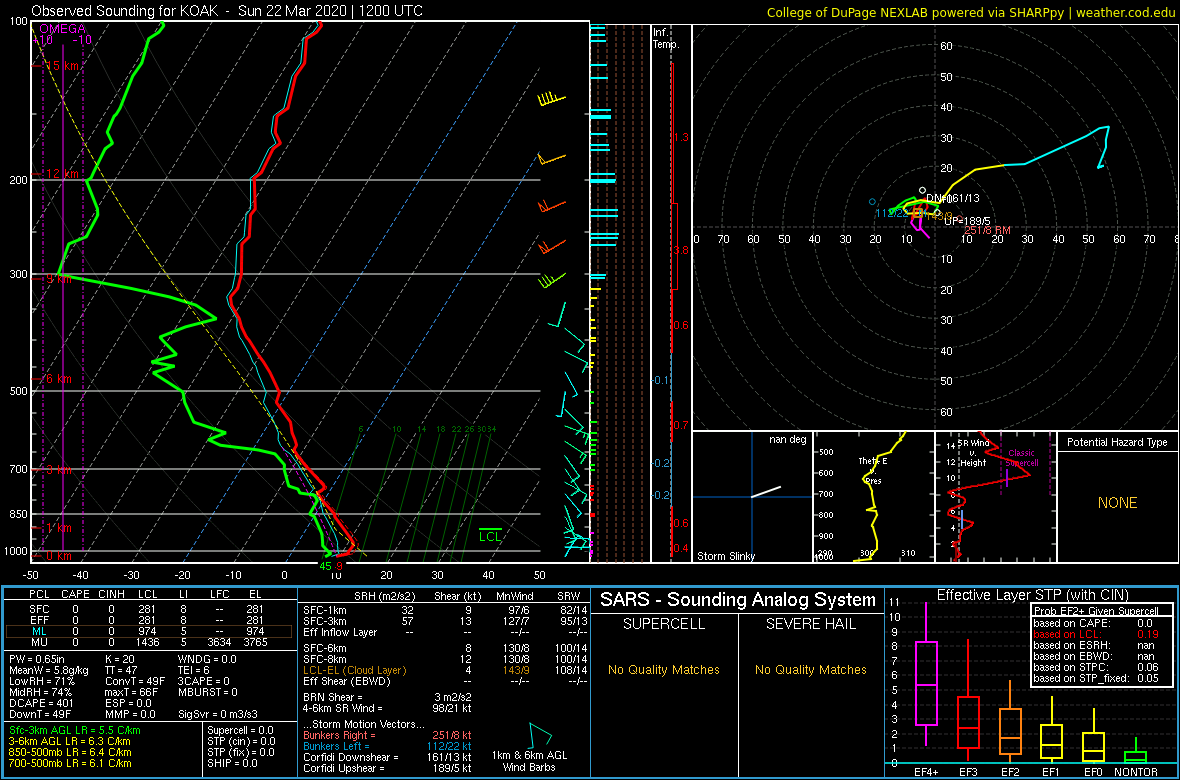Click the OMEGA label
1180x780 pixels.
[x=62, y=28]
